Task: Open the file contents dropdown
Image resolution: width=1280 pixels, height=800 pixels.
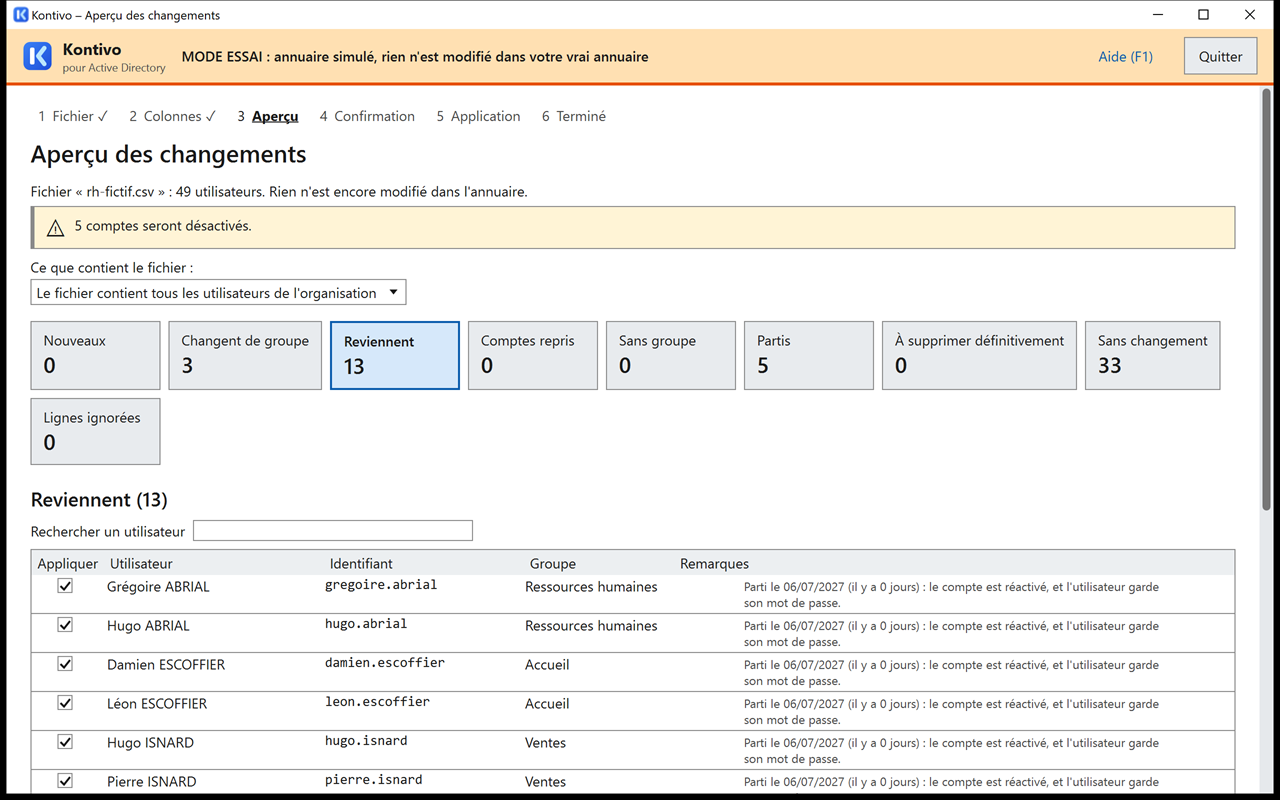Action: [x=218, y=293]
